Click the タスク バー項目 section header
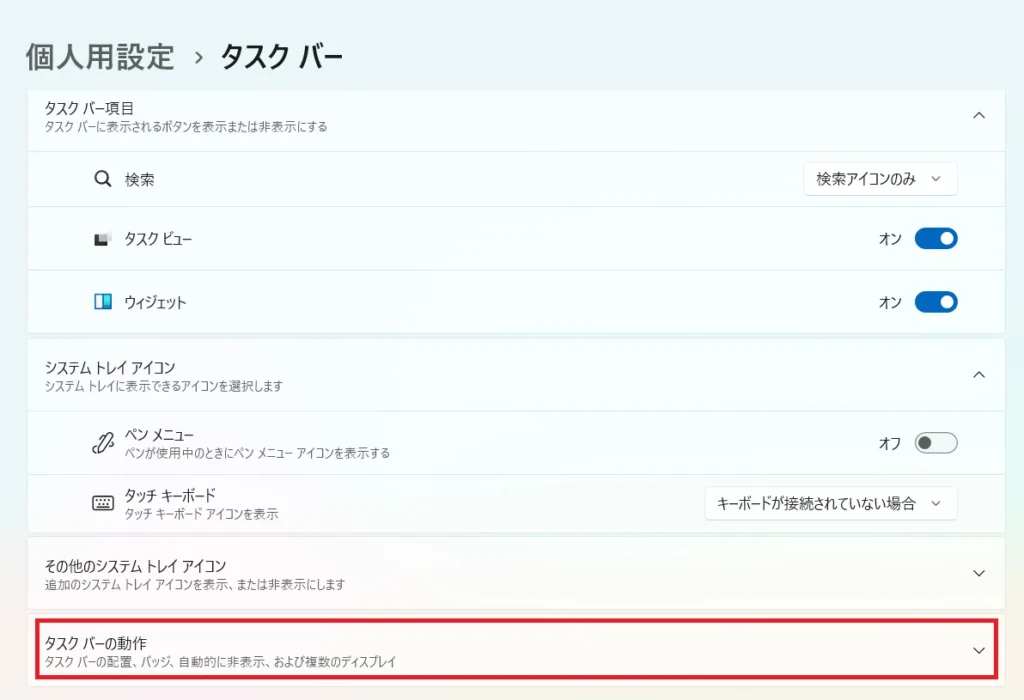 coord(89,108)
